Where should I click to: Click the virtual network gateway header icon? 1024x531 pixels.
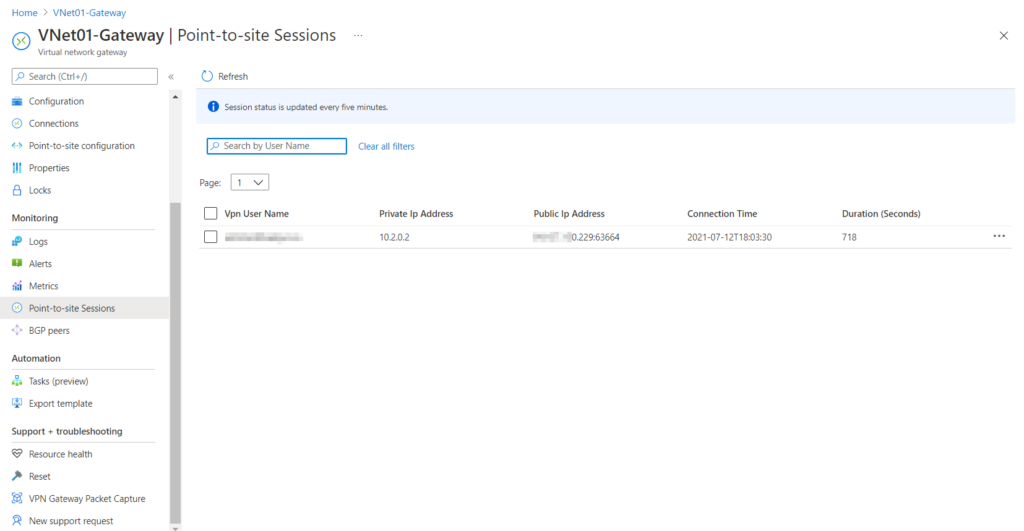pyautogui.click(x=21, y=41)
